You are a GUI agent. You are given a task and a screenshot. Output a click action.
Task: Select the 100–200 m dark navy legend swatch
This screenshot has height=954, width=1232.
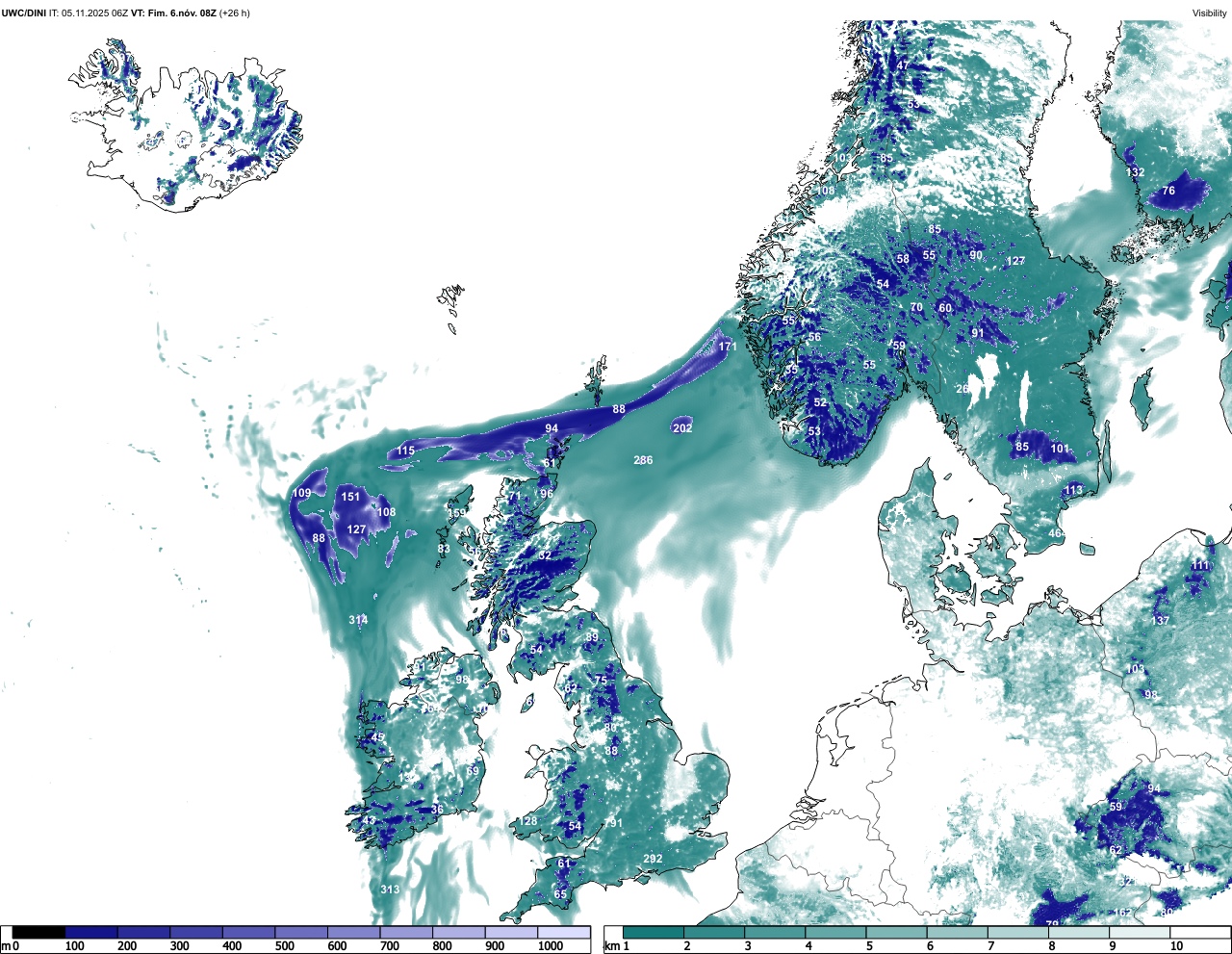tap(91, 933)
